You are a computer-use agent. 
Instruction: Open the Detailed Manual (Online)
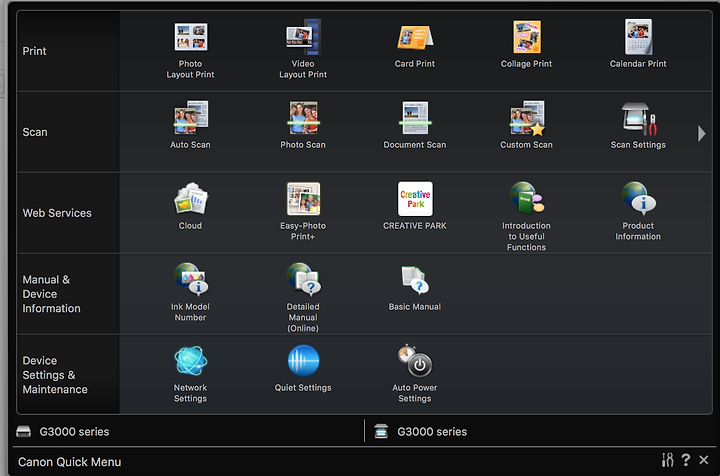point(303,297)
